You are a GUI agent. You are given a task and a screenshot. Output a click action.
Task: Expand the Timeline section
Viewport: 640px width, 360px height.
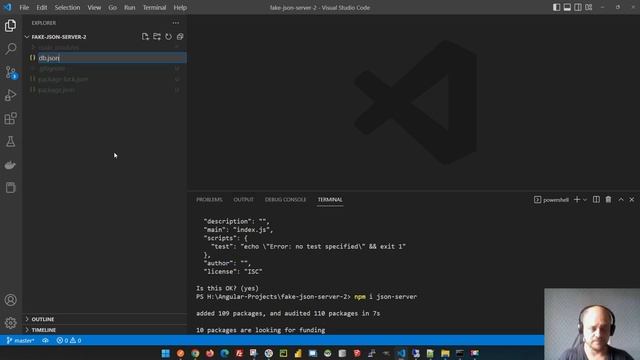click(x=105, y=330)
